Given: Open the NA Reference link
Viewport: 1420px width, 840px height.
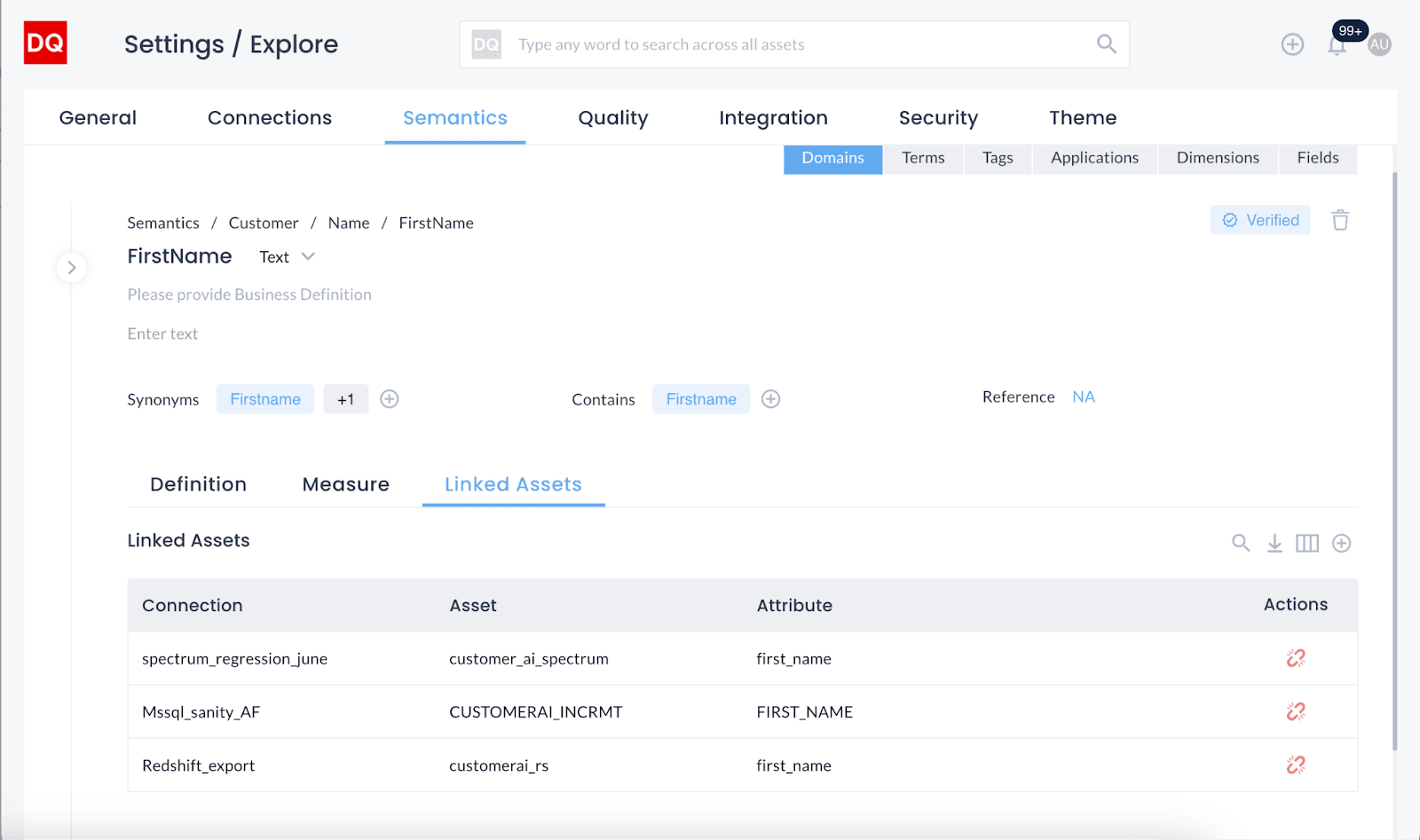Looking at the screenshot, I should (1084, 396).
